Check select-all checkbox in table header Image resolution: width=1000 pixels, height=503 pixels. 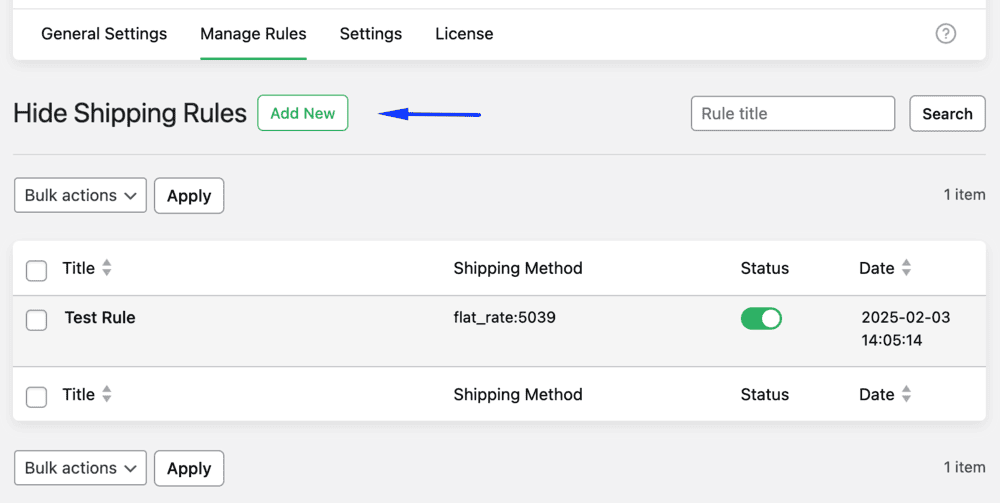(36, 270)
